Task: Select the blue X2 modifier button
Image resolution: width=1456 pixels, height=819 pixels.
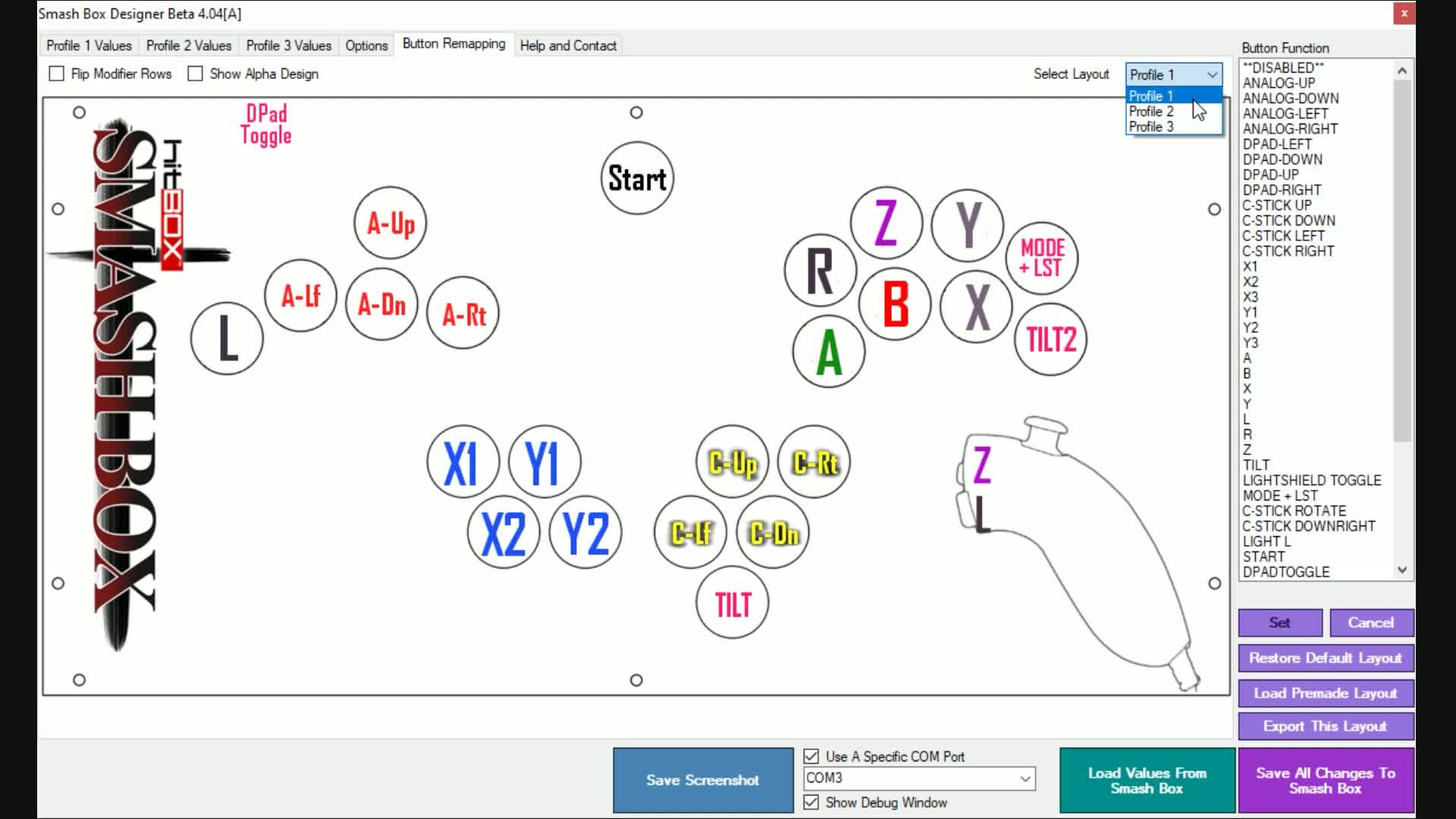Action: click(504, 533)
